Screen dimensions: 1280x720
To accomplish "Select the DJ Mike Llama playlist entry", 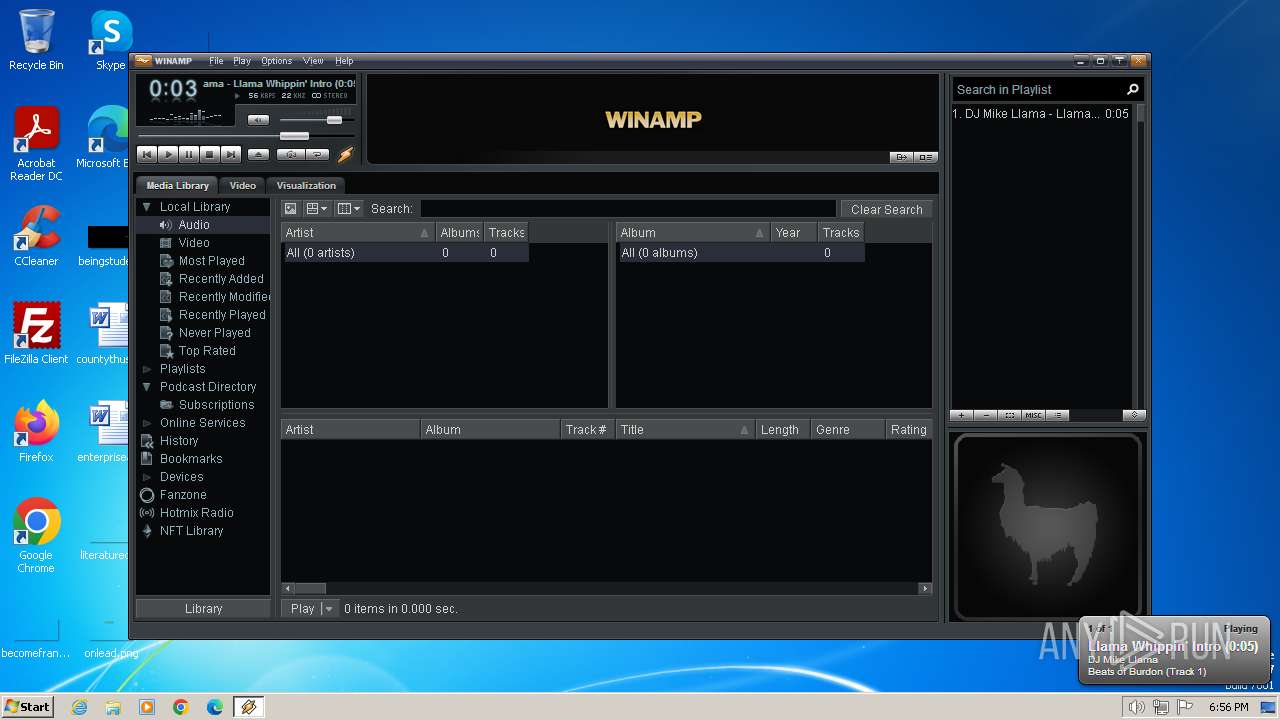I will tap(1040, 114).
